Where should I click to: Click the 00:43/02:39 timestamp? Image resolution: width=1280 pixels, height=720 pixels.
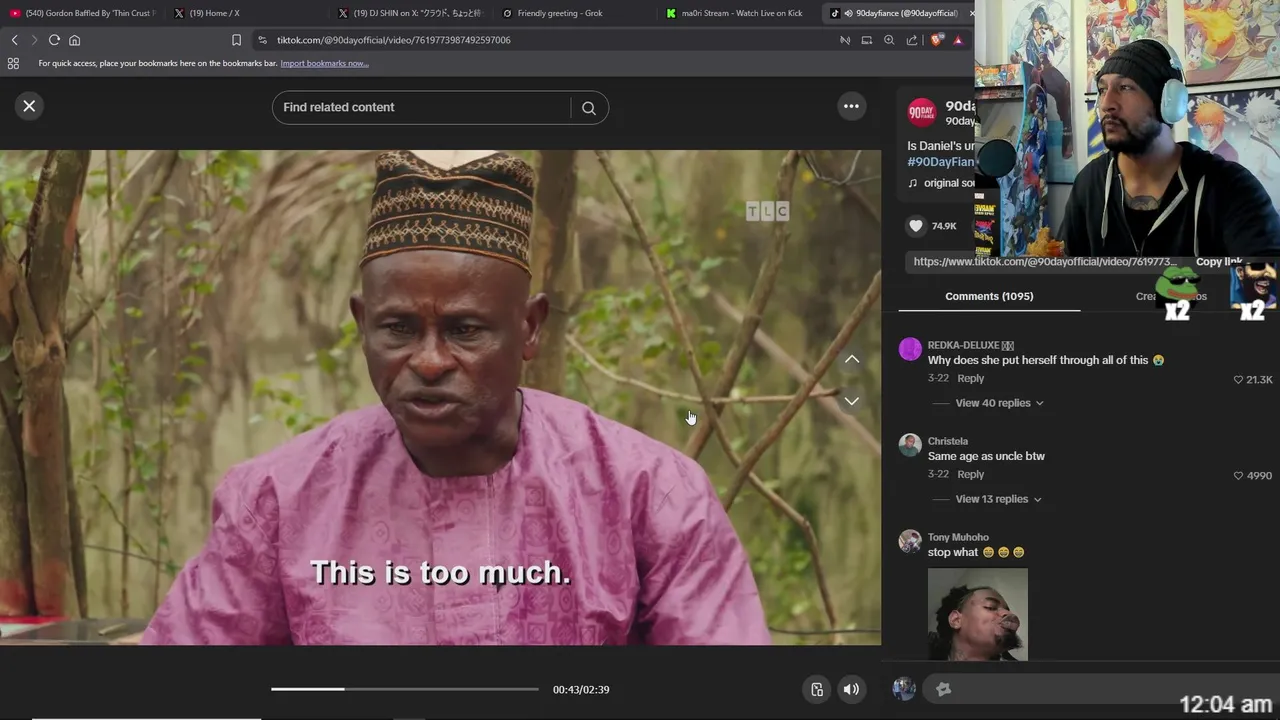click(x=581, y=690)
